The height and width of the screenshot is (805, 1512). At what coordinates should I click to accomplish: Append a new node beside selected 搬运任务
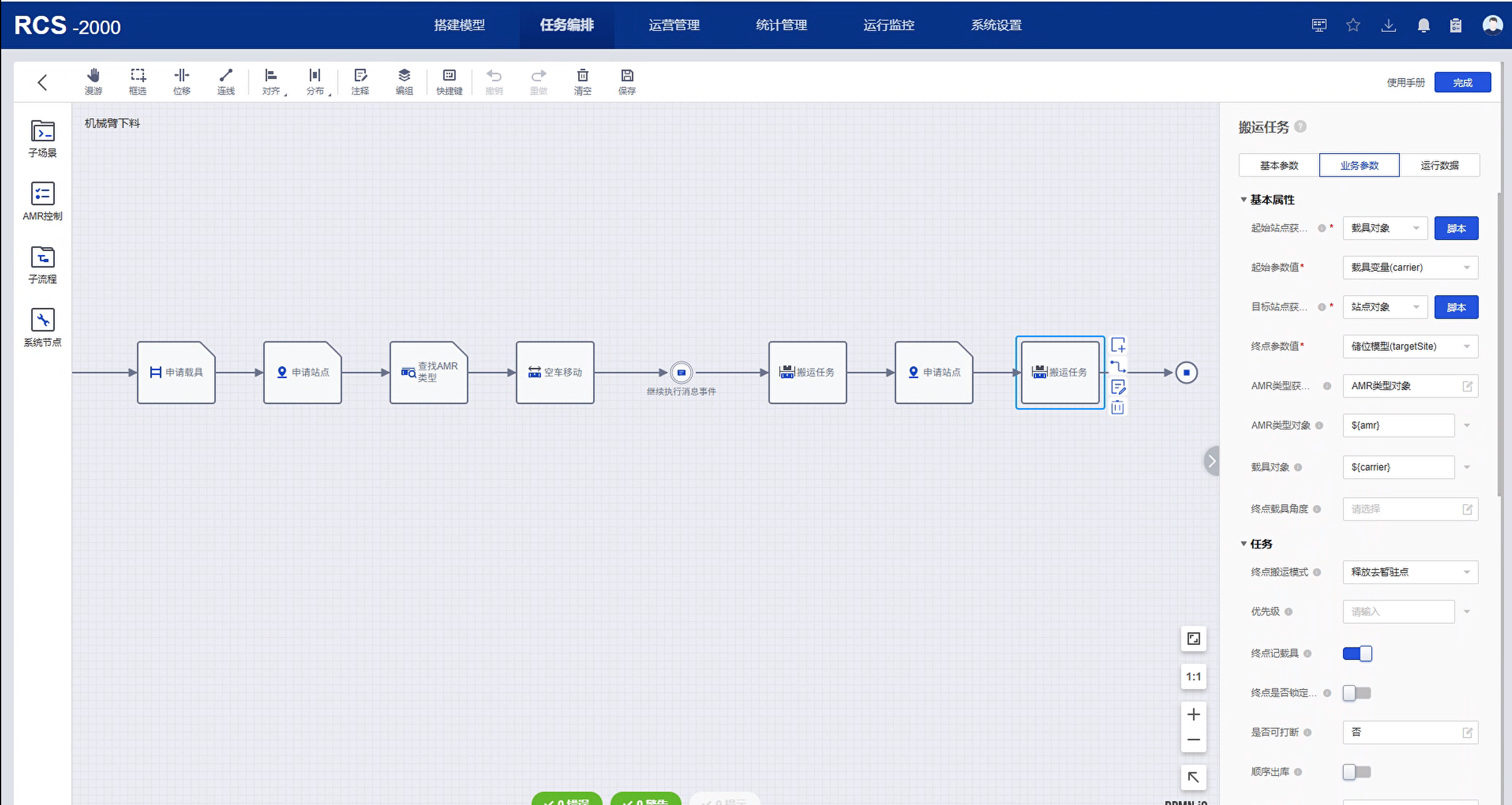tap(1118, 345)
